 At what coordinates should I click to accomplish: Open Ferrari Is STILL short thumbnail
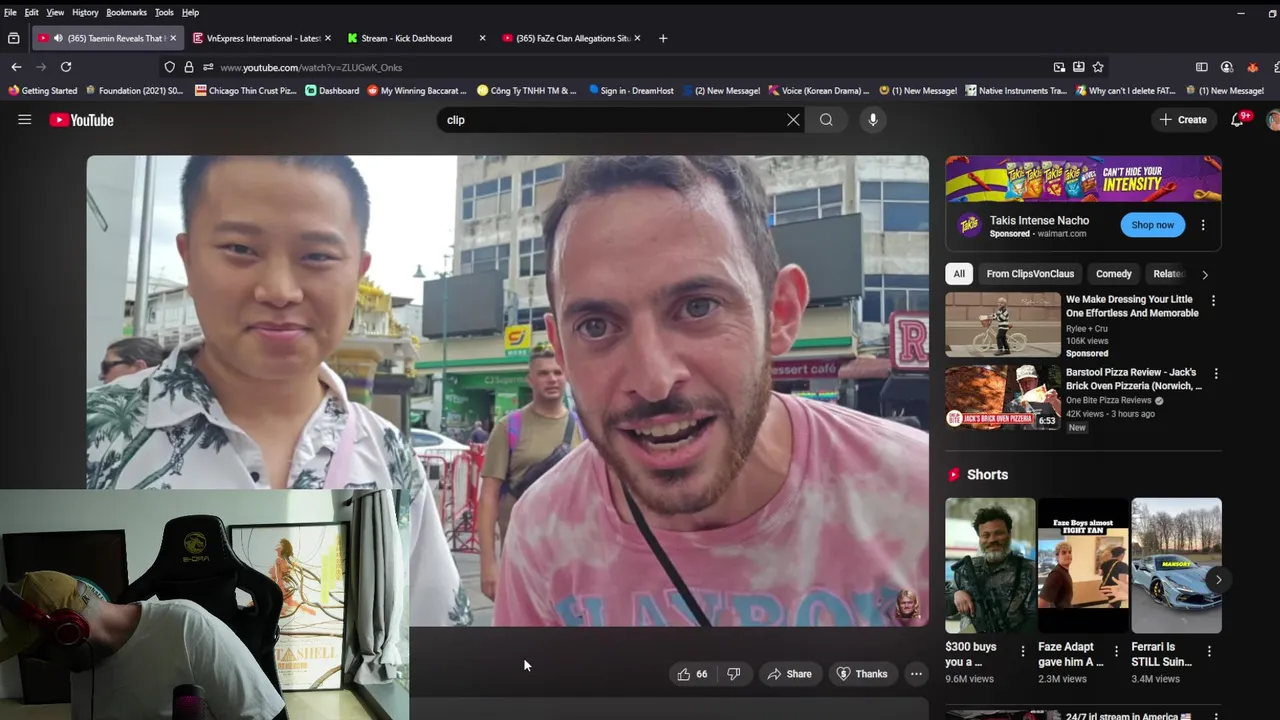[x=1176, y=565]
